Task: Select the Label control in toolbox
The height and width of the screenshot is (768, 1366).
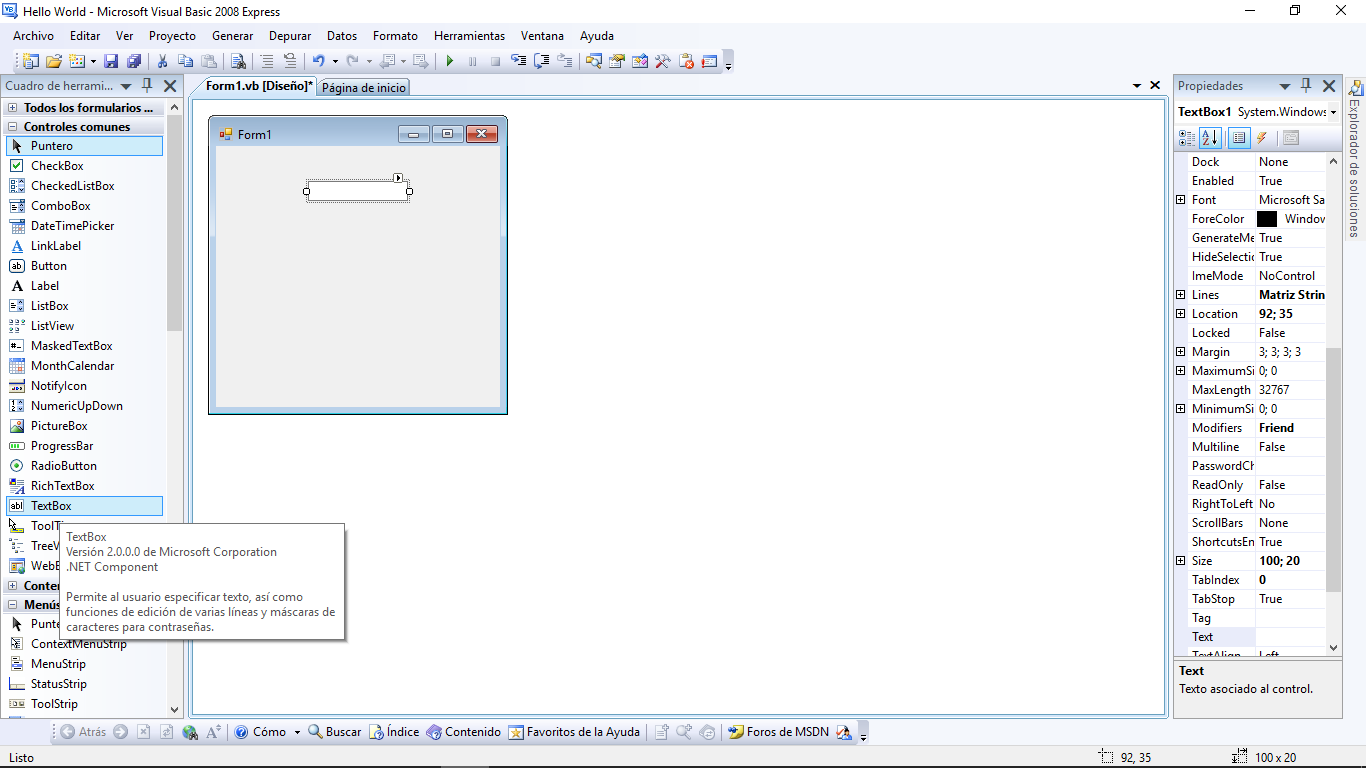Action: (x=84, y=286)
